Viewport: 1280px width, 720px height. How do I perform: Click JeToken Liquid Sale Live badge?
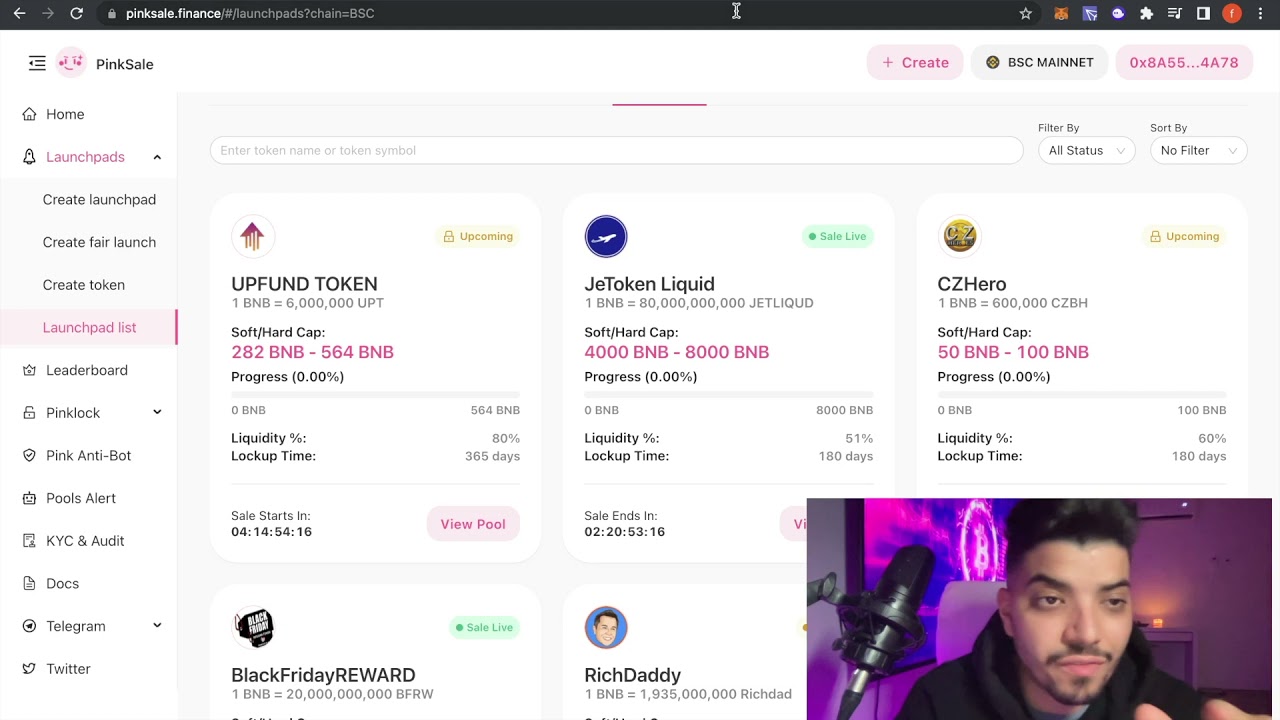click(x=837, y=236)
